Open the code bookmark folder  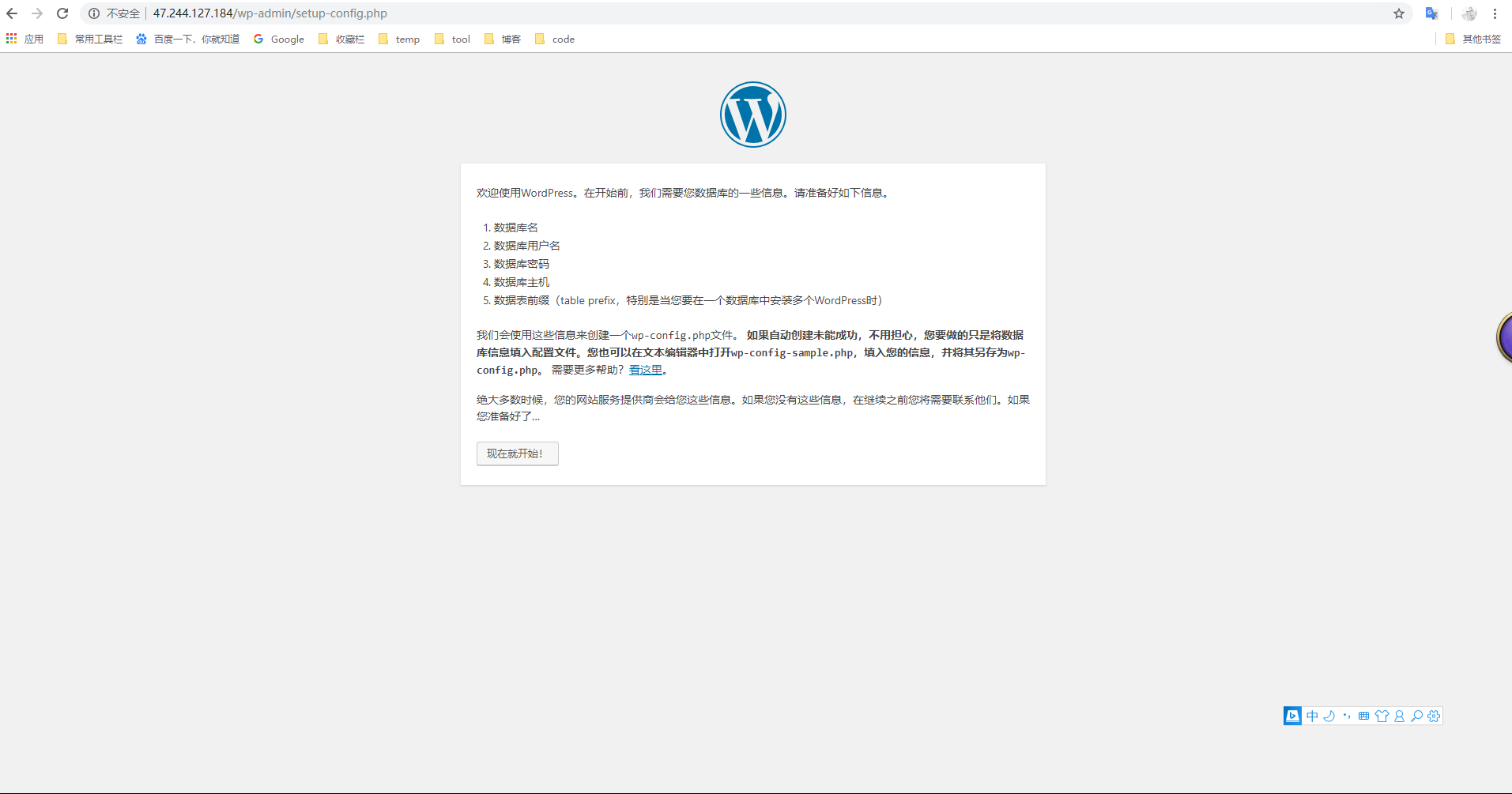(555, 39)
